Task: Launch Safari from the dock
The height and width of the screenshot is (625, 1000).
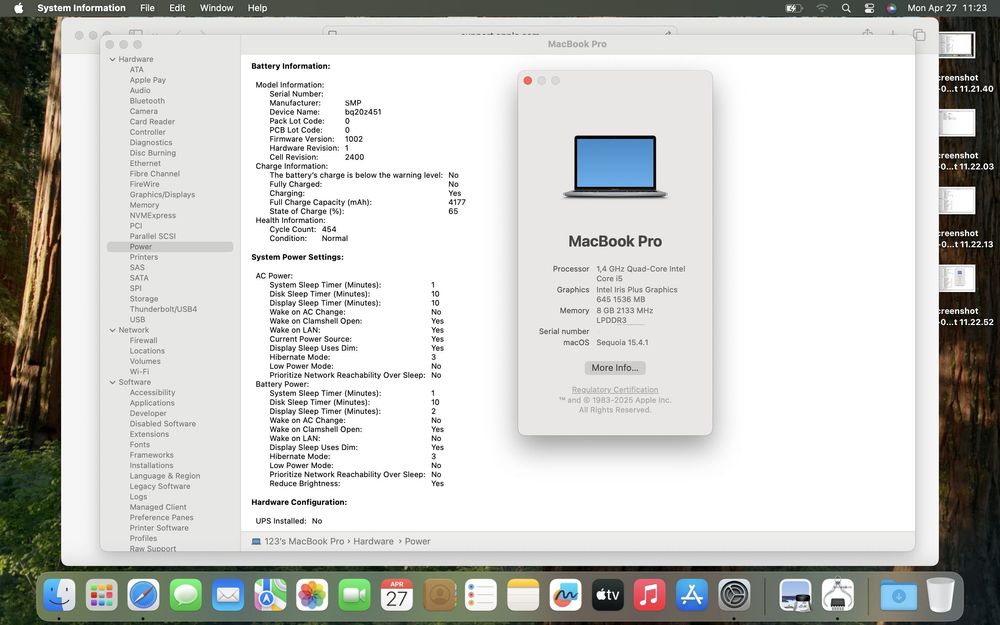Action: (143, 595)
